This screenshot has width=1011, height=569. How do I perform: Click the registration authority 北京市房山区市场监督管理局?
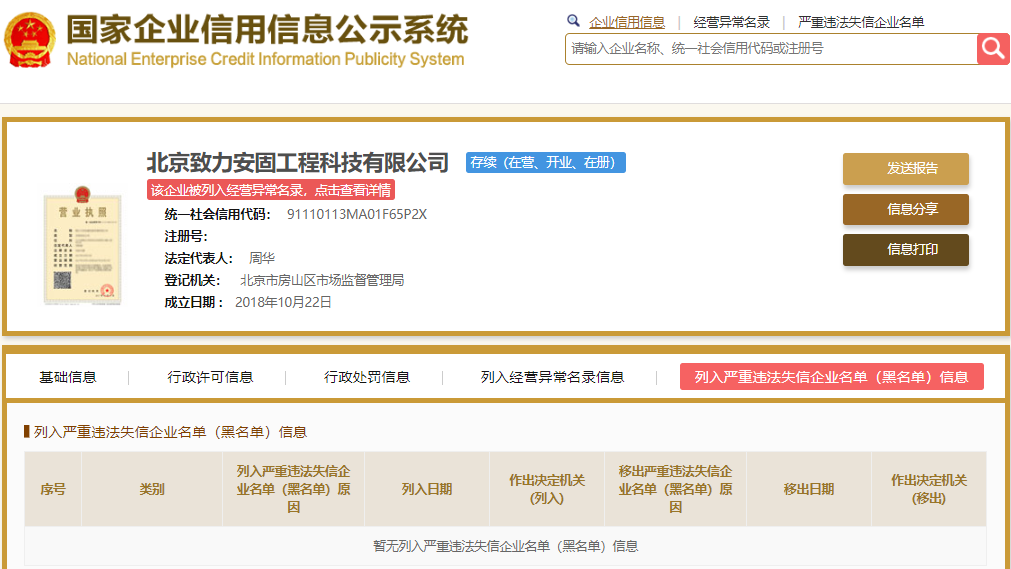(x=322, y=280)
